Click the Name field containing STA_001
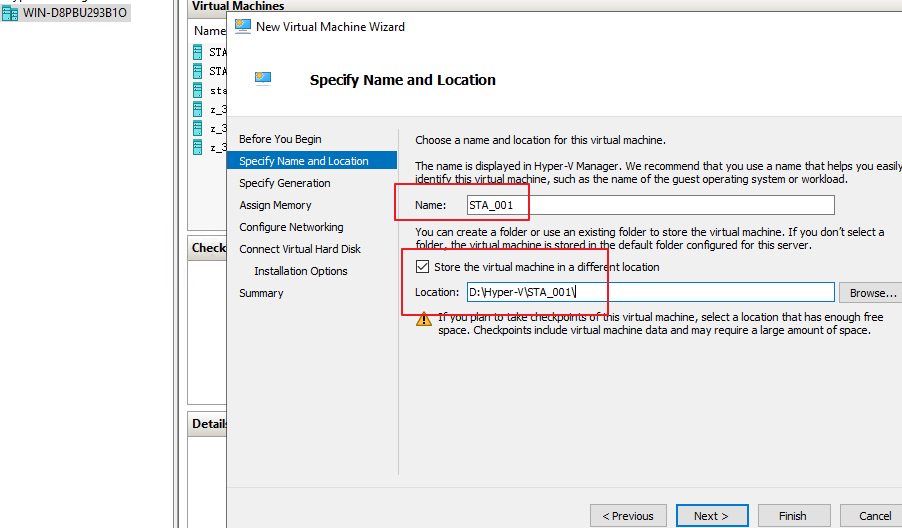This screenshot has height=528, width=902. pos(650,205)
